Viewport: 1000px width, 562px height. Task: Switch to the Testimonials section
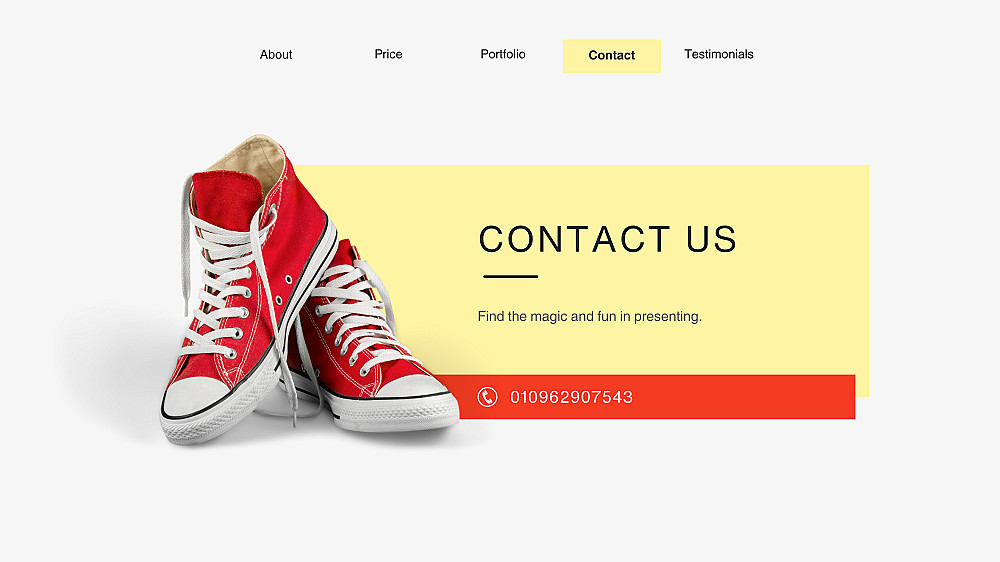[x=719, y=54]
